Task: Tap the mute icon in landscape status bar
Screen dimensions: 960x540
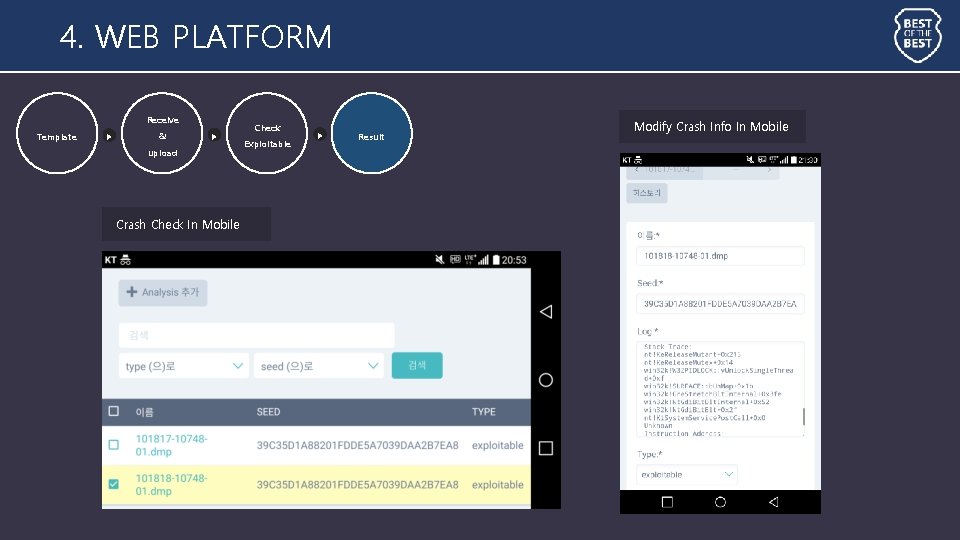Action: pyautogui.click(x=440, y=260)
